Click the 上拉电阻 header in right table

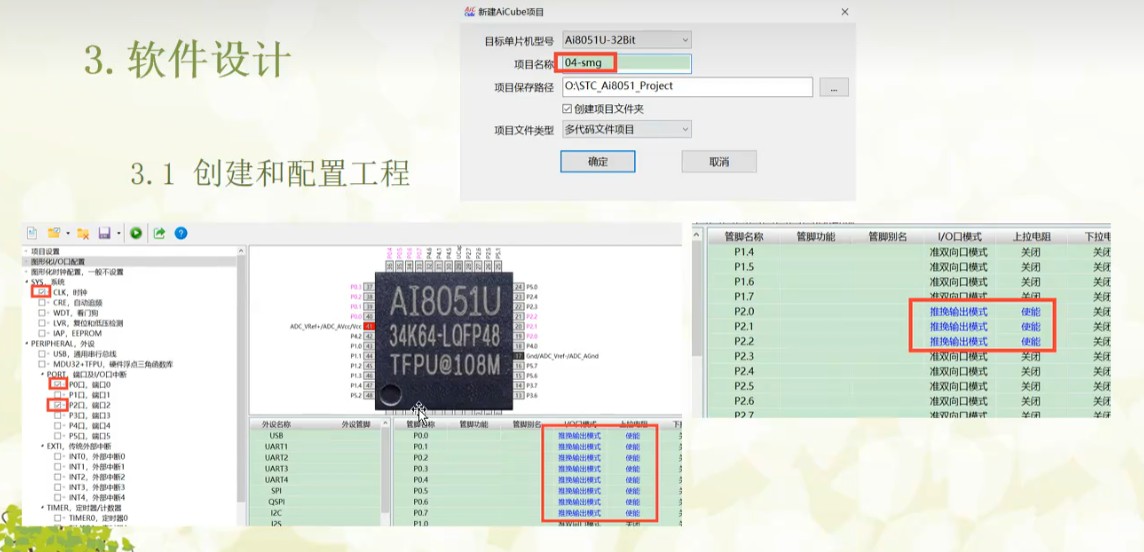[1031, 236]
